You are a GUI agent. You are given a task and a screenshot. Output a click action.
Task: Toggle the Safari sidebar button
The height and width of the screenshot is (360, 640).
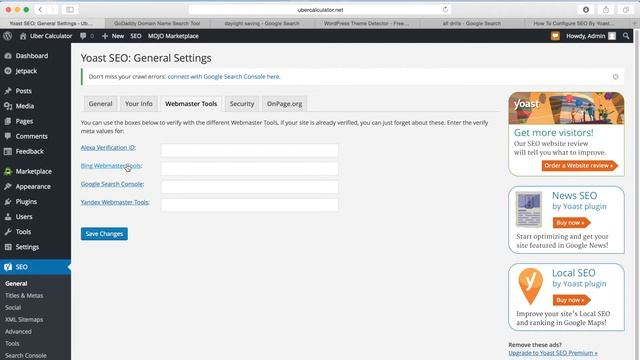70,9
